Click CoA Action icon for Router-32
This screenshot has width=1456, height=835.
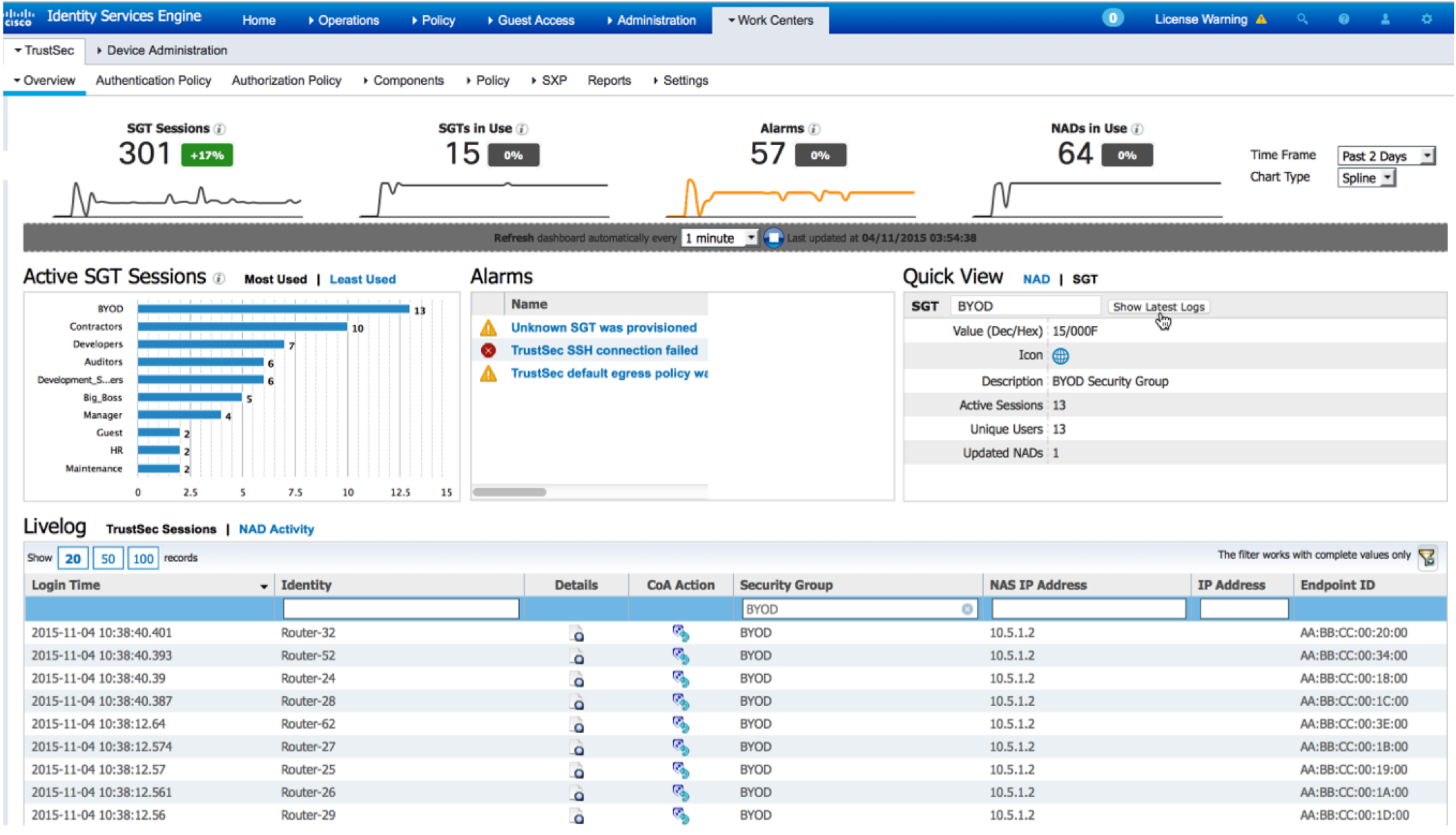pyautogui.click(x=681, y=633)
